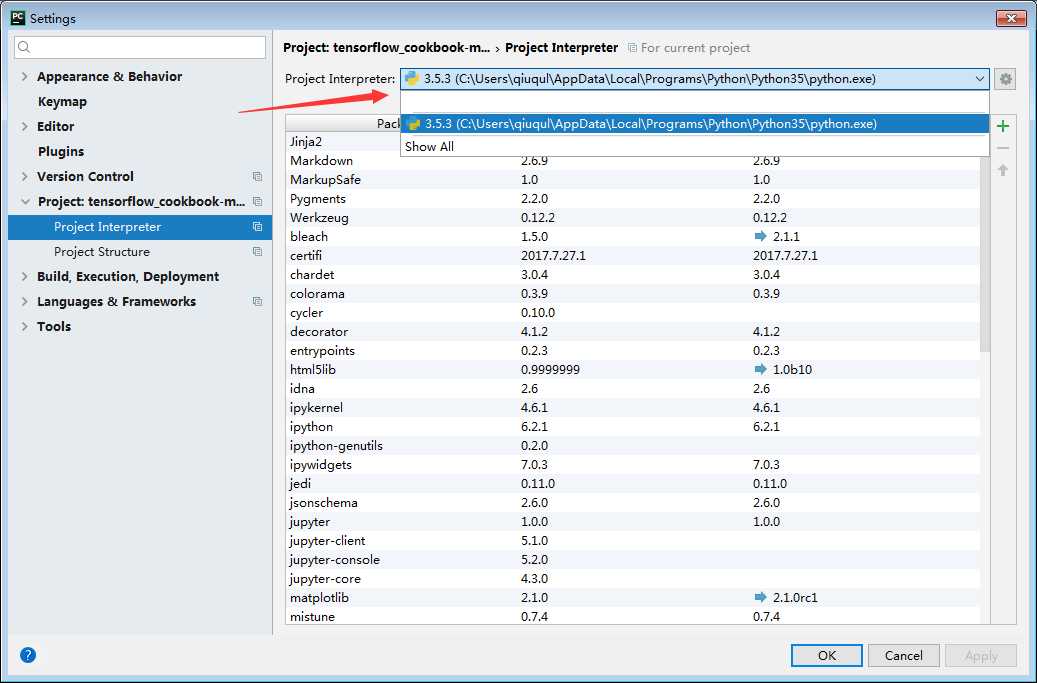Click the green plus install package icon
Image resolution: width=1037 pixels, height=683 pixels.
(x=1003, y=126)
